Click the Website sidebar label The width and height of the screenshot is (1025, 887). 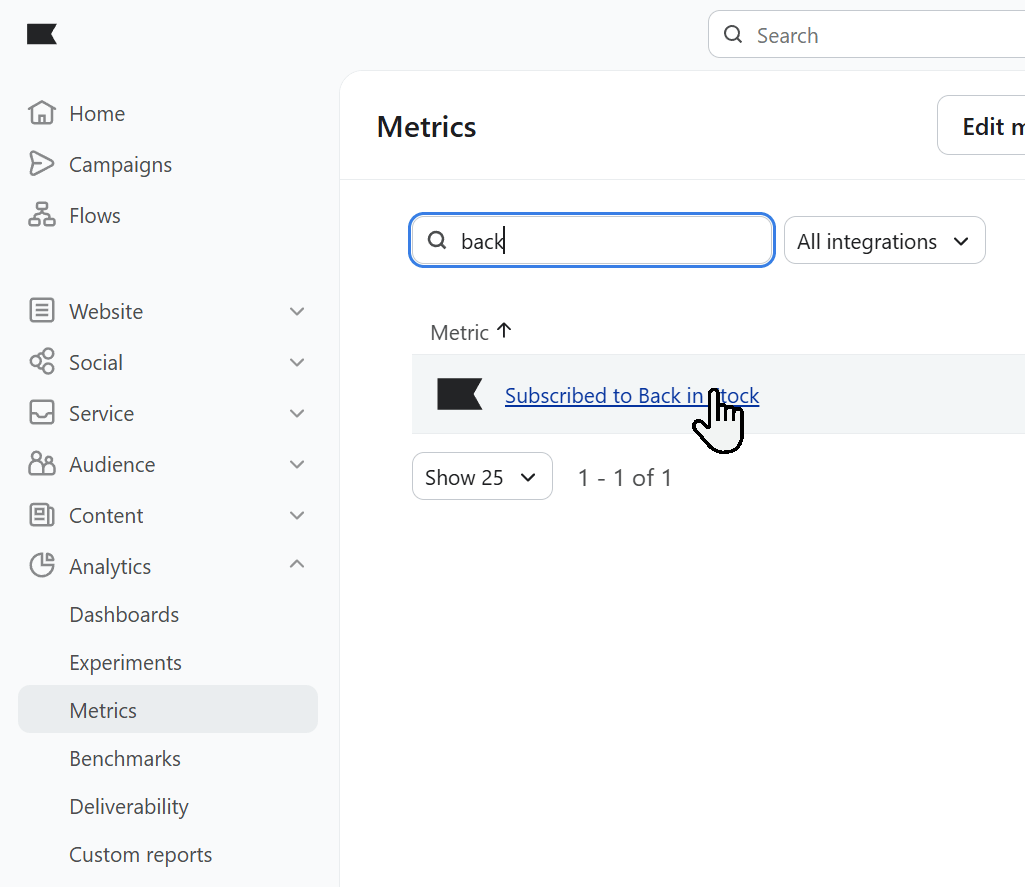click(x=106, y=312)
